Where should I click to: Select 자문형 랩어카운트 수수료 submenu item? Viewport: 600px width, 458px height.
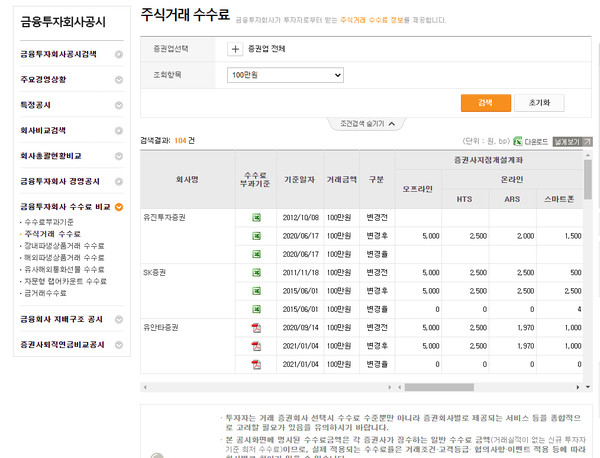click(65, 282)
